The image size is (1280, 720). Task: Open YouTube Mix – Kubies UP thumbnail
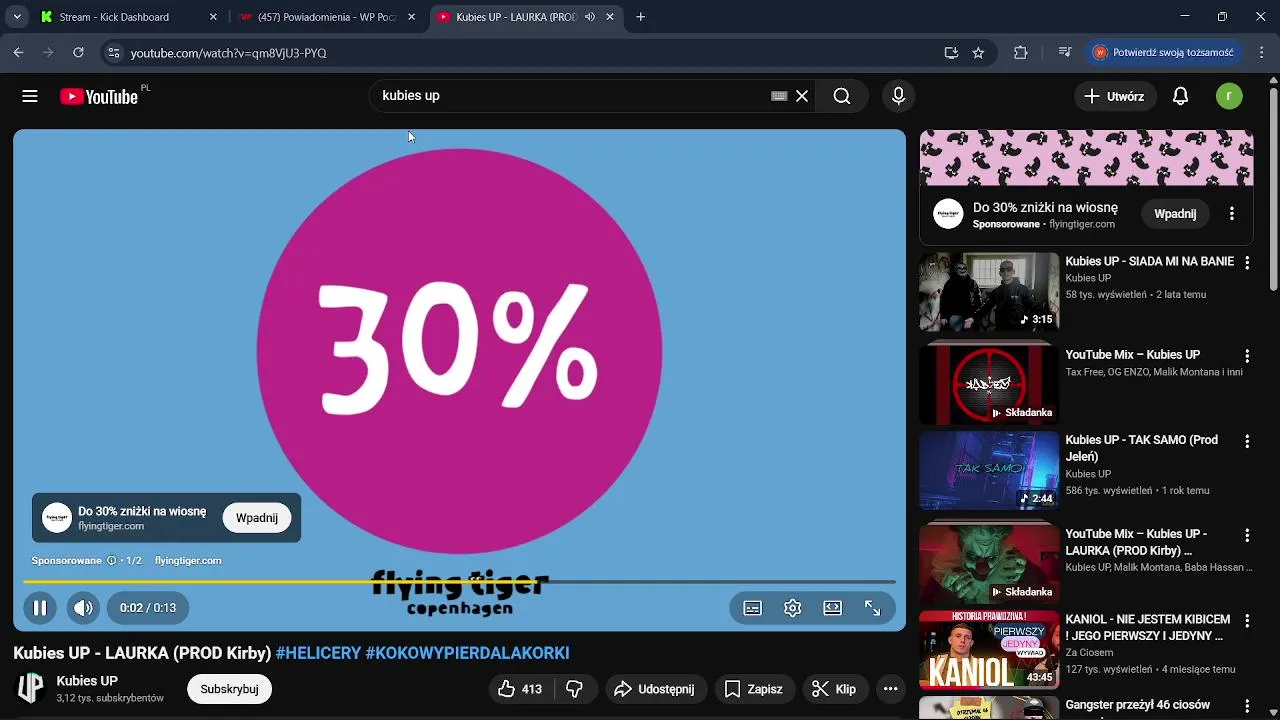click(989, 385)
